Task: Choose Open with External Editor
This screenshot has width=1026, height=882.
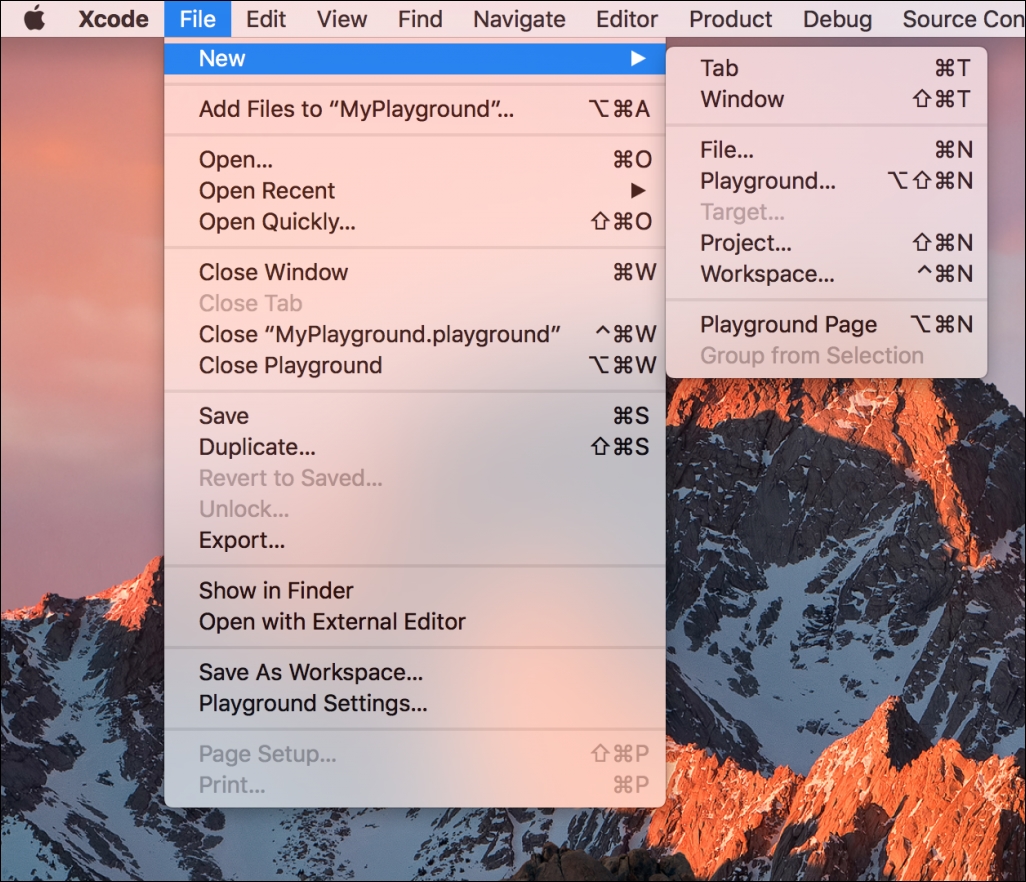Action: click(415, 621)
